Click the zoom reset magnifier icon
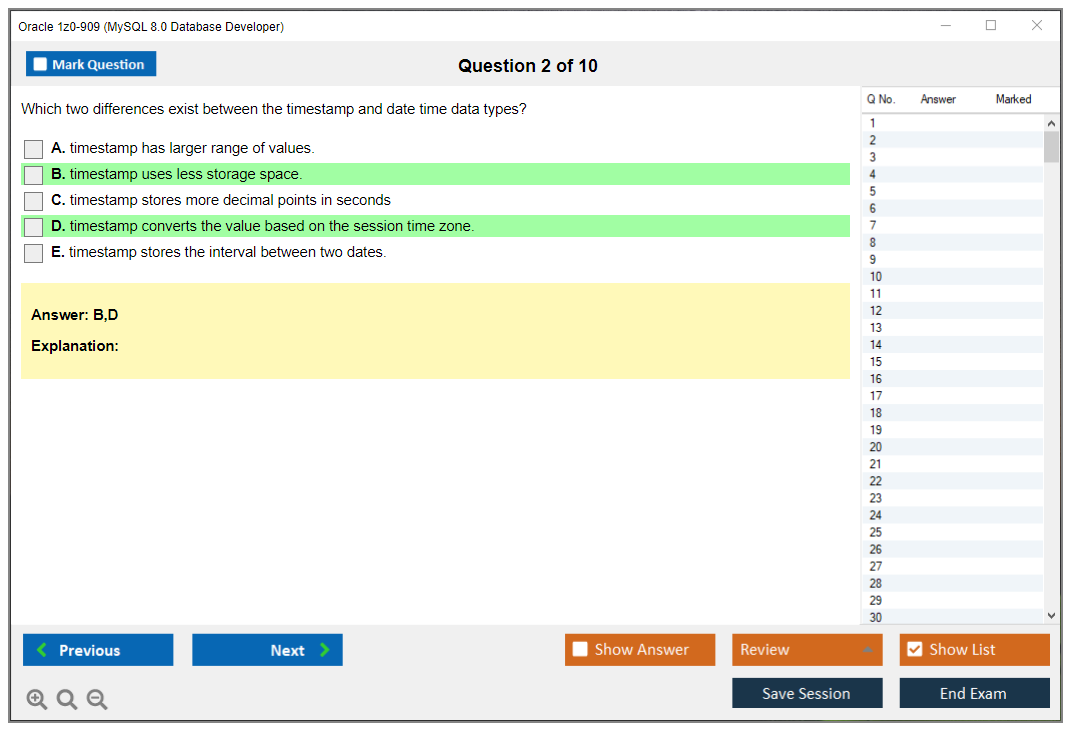 click(x=67, y=699)
